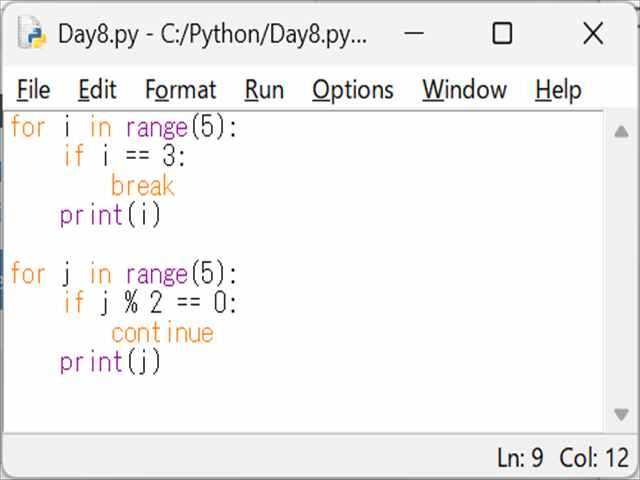
Task: Click the 'Ln: 9' status indicator
Action: point(520,457)
